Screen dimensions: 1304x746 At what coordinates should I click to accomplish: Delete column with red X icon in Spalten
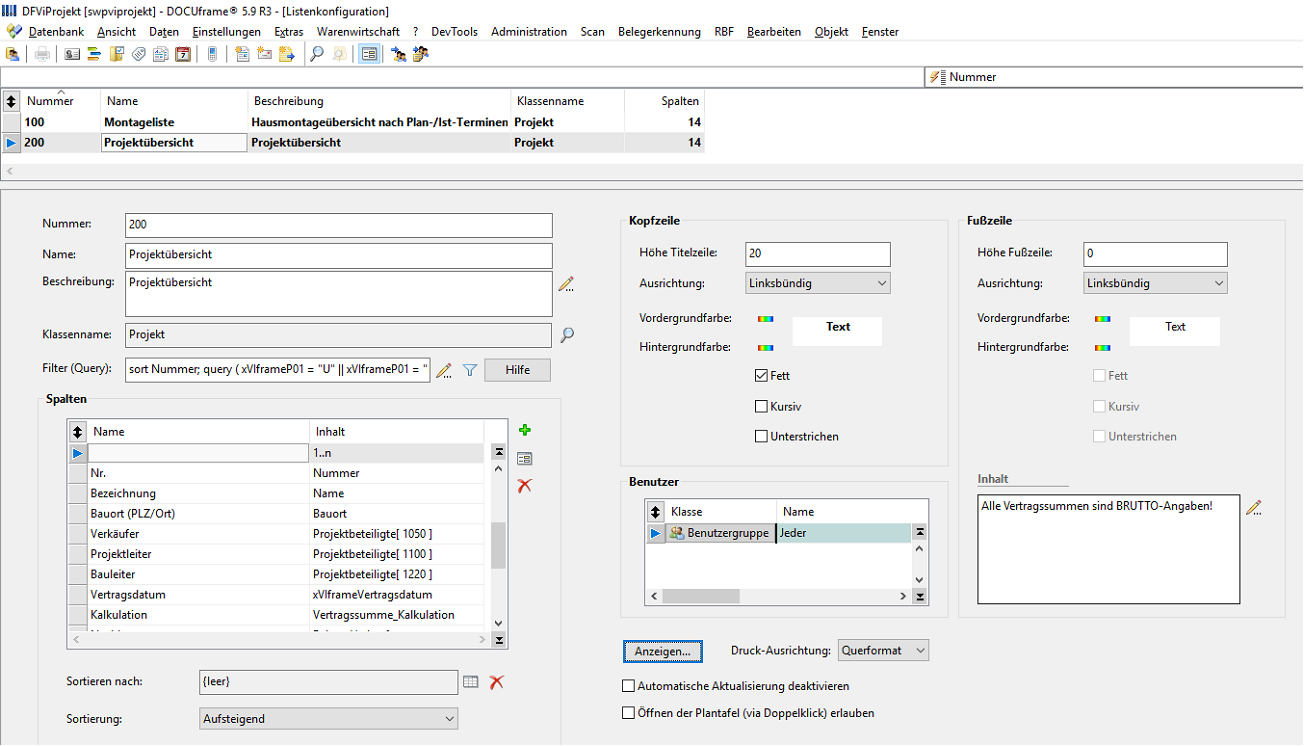(x=525, y=485)
